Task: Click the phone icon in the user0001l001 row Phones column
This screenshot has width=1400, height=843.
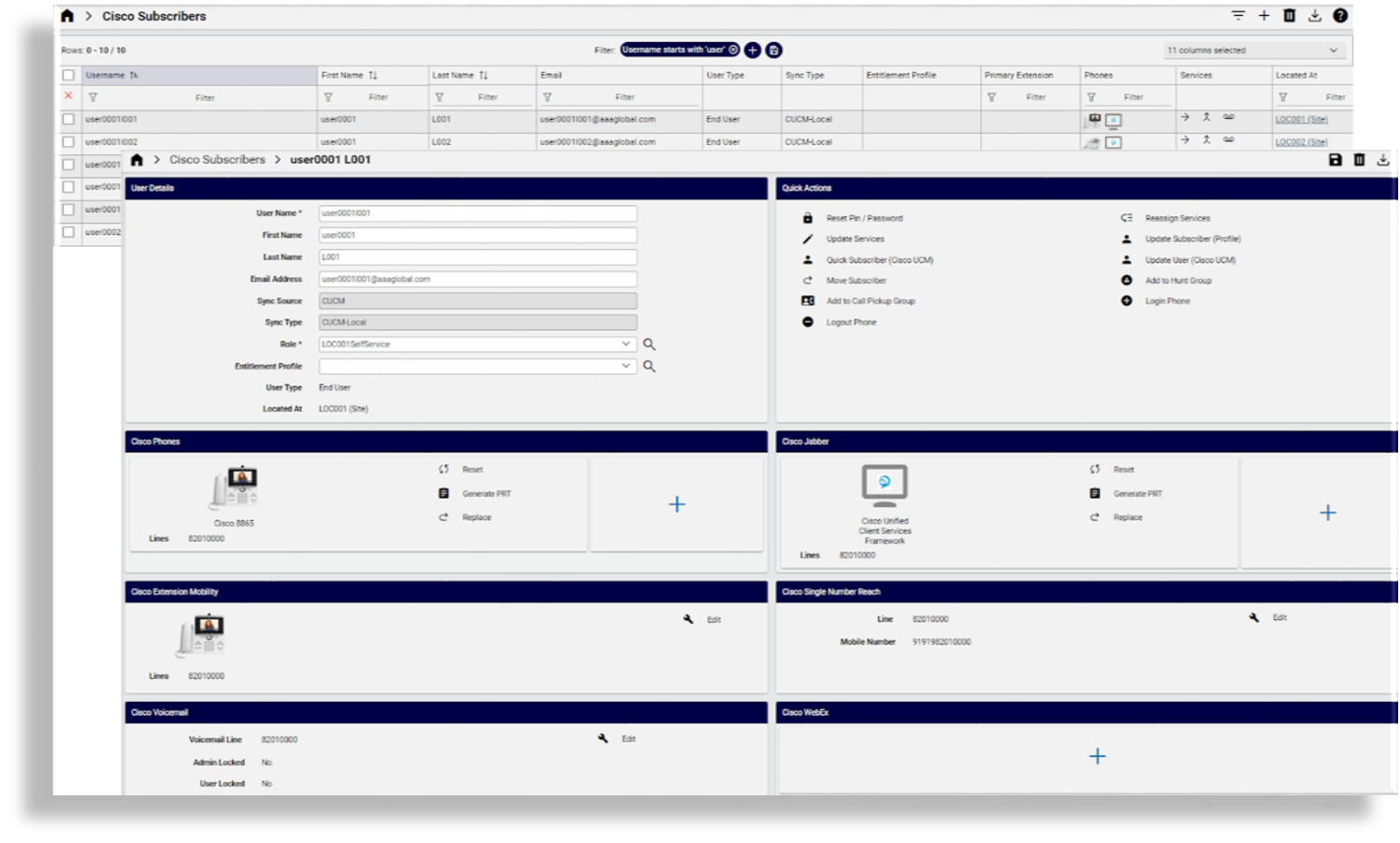Action: pyautogui.click(x=1092, y=120)
